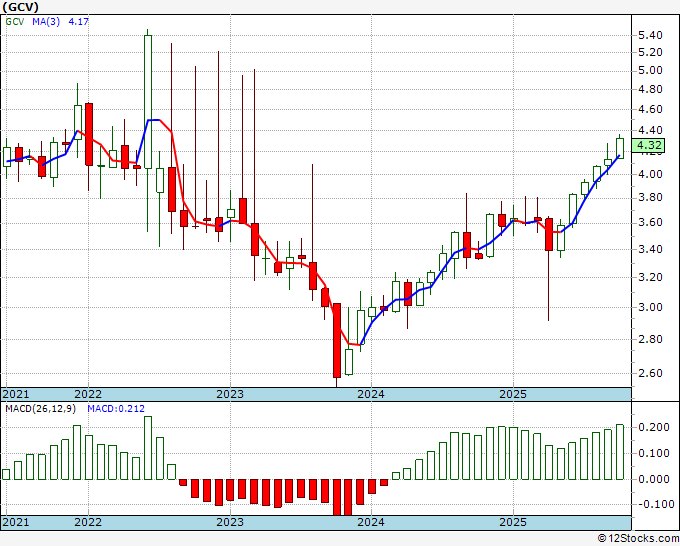Click the current price tag 4.32
This screenshot has height=546, width=680.
tap(649, 145)
